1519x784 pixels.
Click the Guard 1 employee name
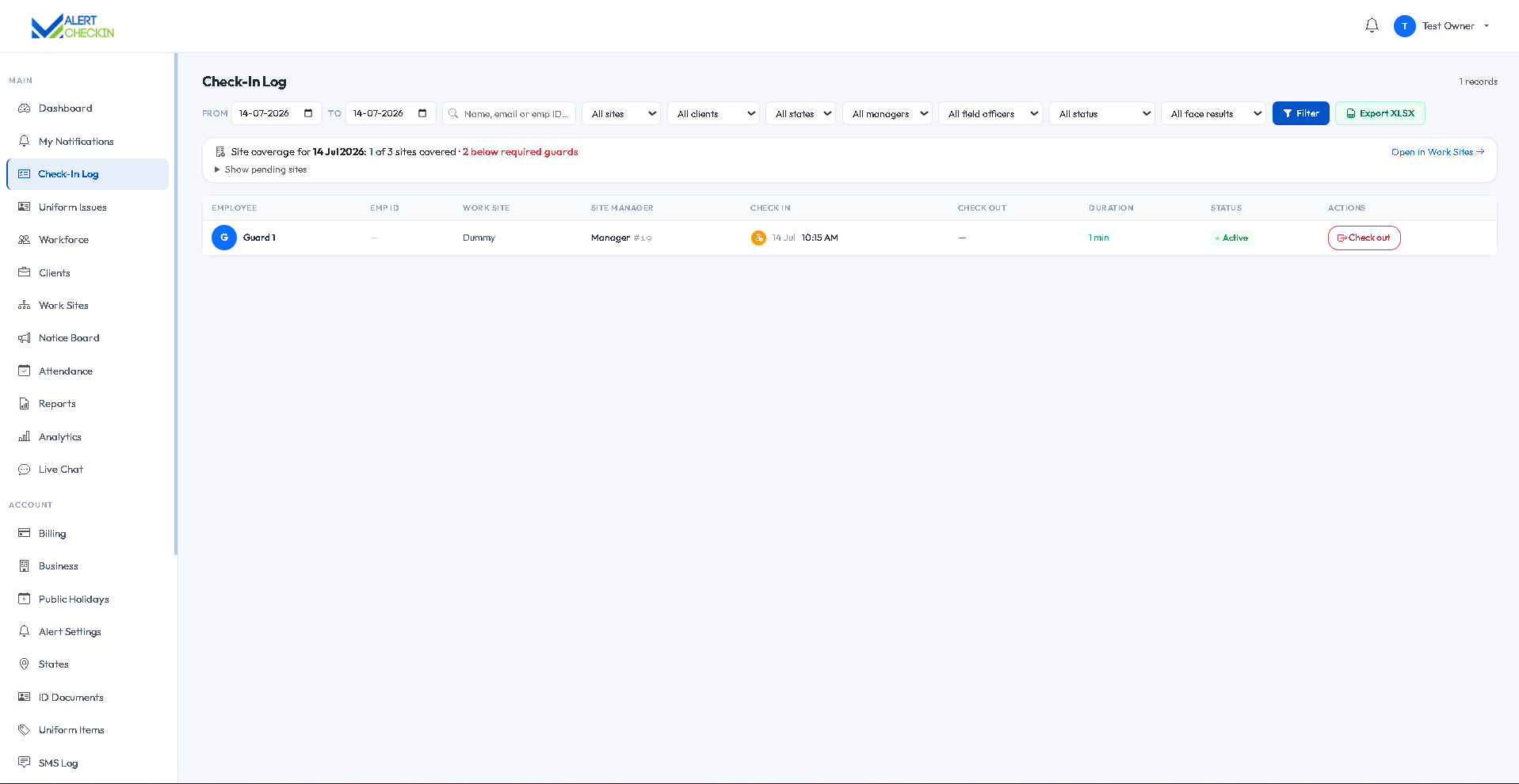[x=259, y=238]
